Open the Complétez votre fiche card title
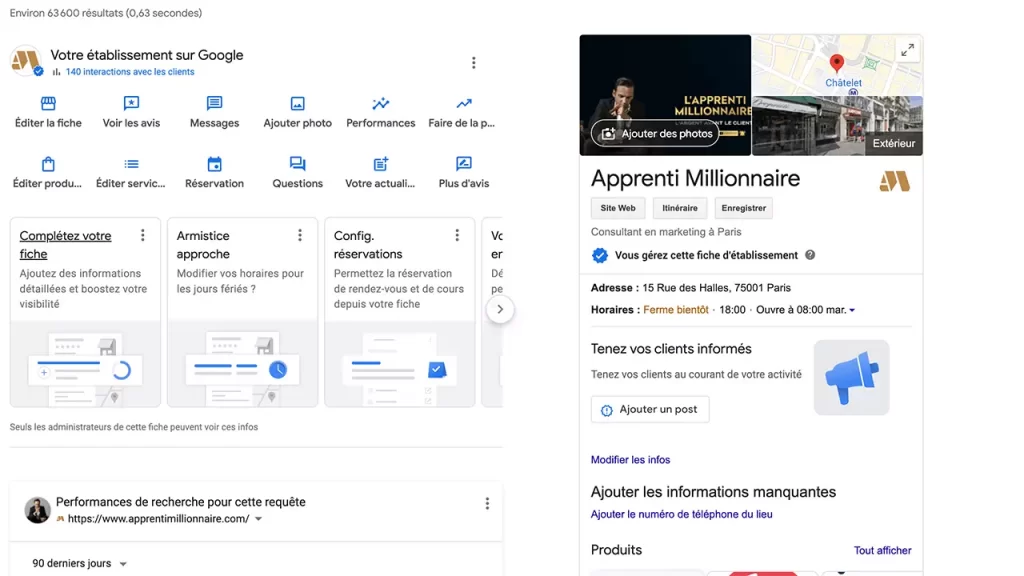Image resolution: width=1024 pixels, height=576 pixels. [x=65, y=245]
